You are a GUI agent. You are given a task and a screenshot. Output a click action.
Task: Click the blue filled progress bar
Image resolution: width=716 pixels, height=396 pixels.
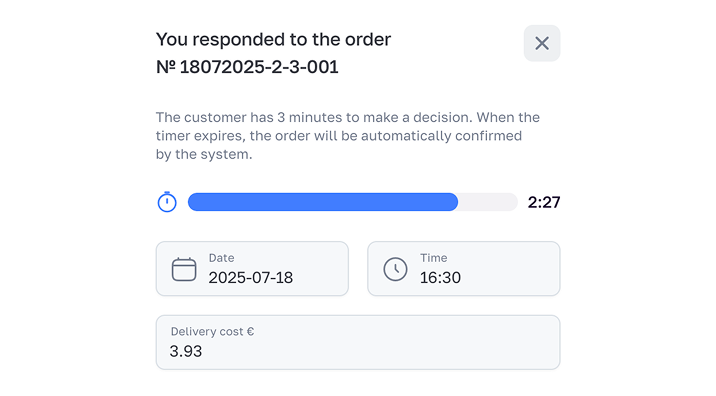323,202
